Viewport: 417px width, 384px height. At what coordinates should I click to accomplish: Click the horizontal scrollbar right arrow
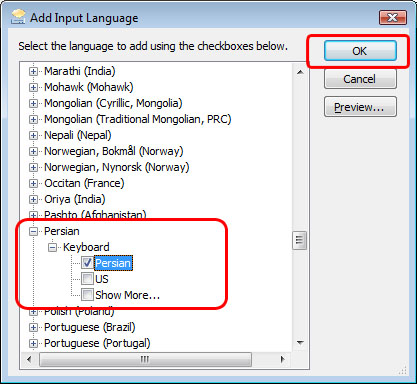283,359
